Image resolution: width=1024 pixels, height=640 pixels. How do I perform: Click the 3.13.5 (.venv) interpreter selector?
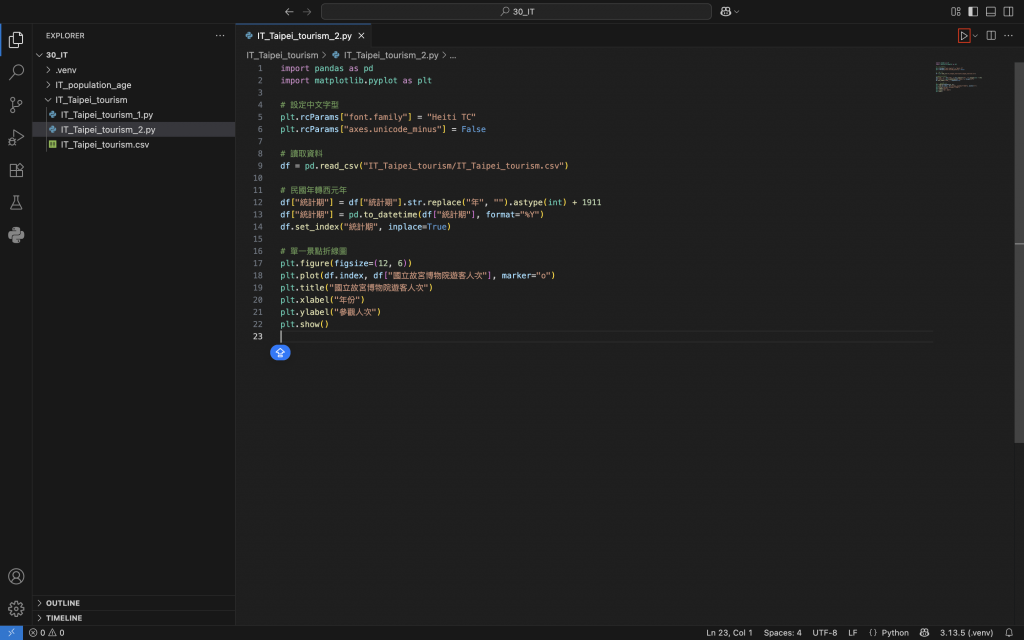[967, 633]
